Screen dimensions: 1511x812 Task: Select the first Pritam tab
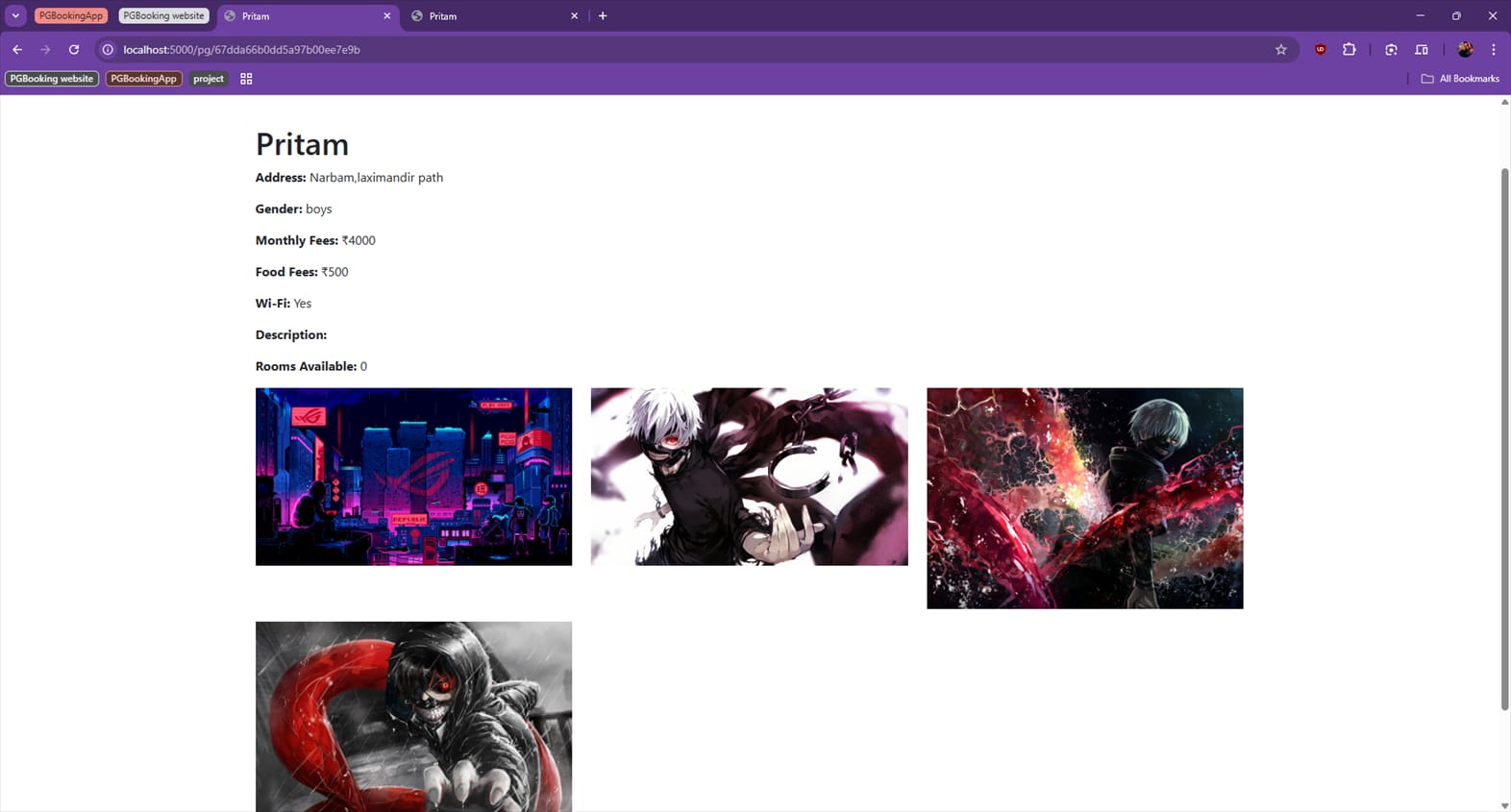[308, 15]
